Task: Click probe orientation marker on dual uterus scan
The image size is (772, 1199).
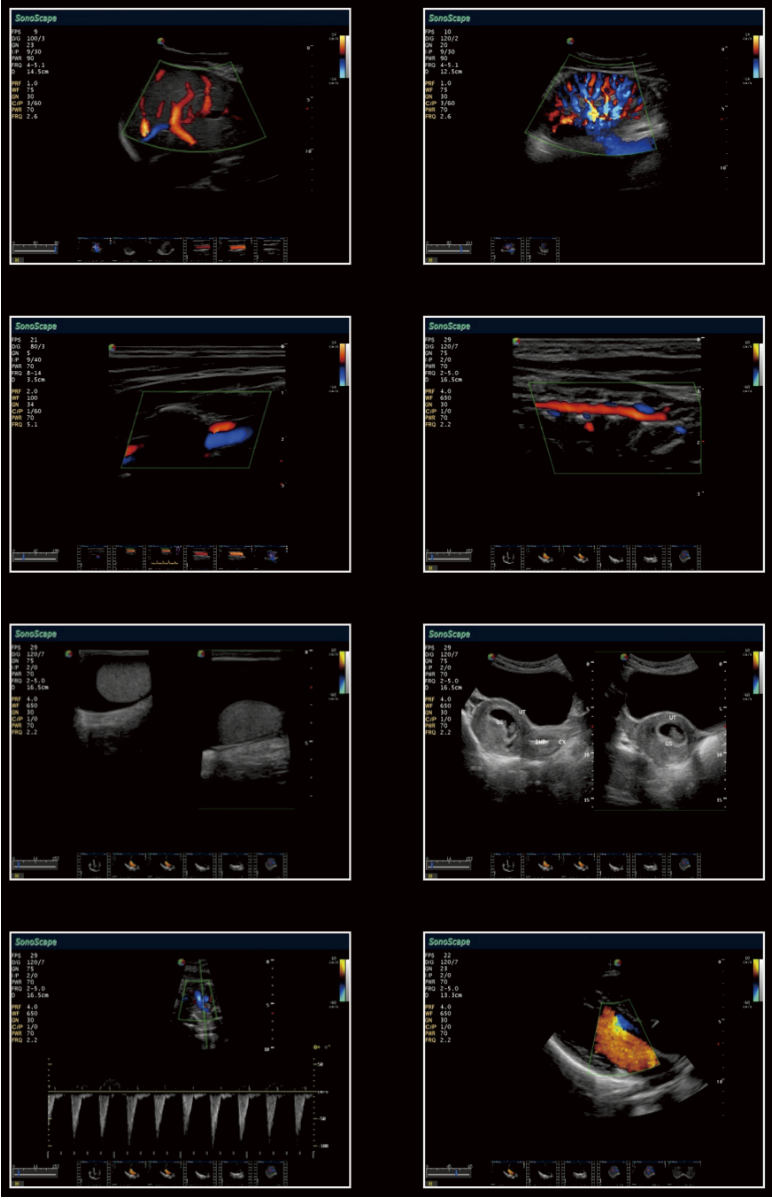Action: click(489, 657)
